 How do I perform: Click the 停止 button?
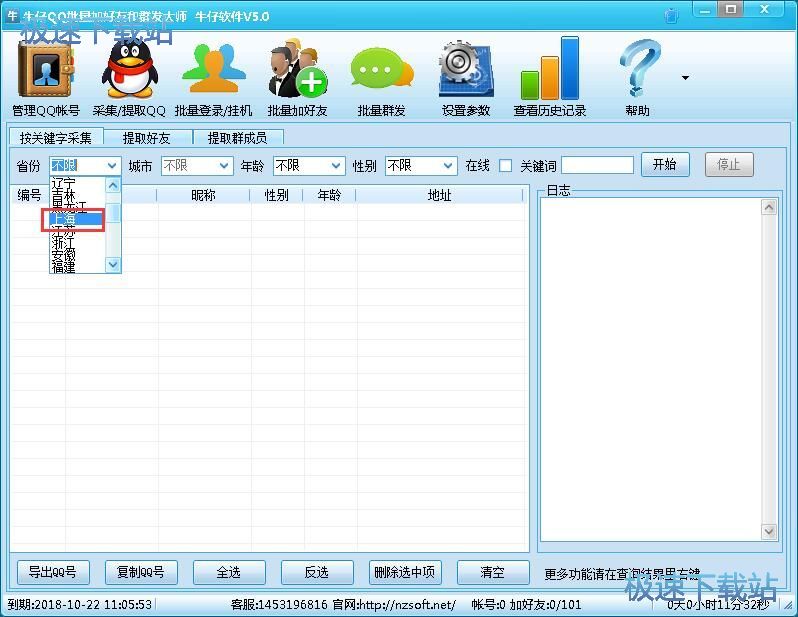(729, 164)
